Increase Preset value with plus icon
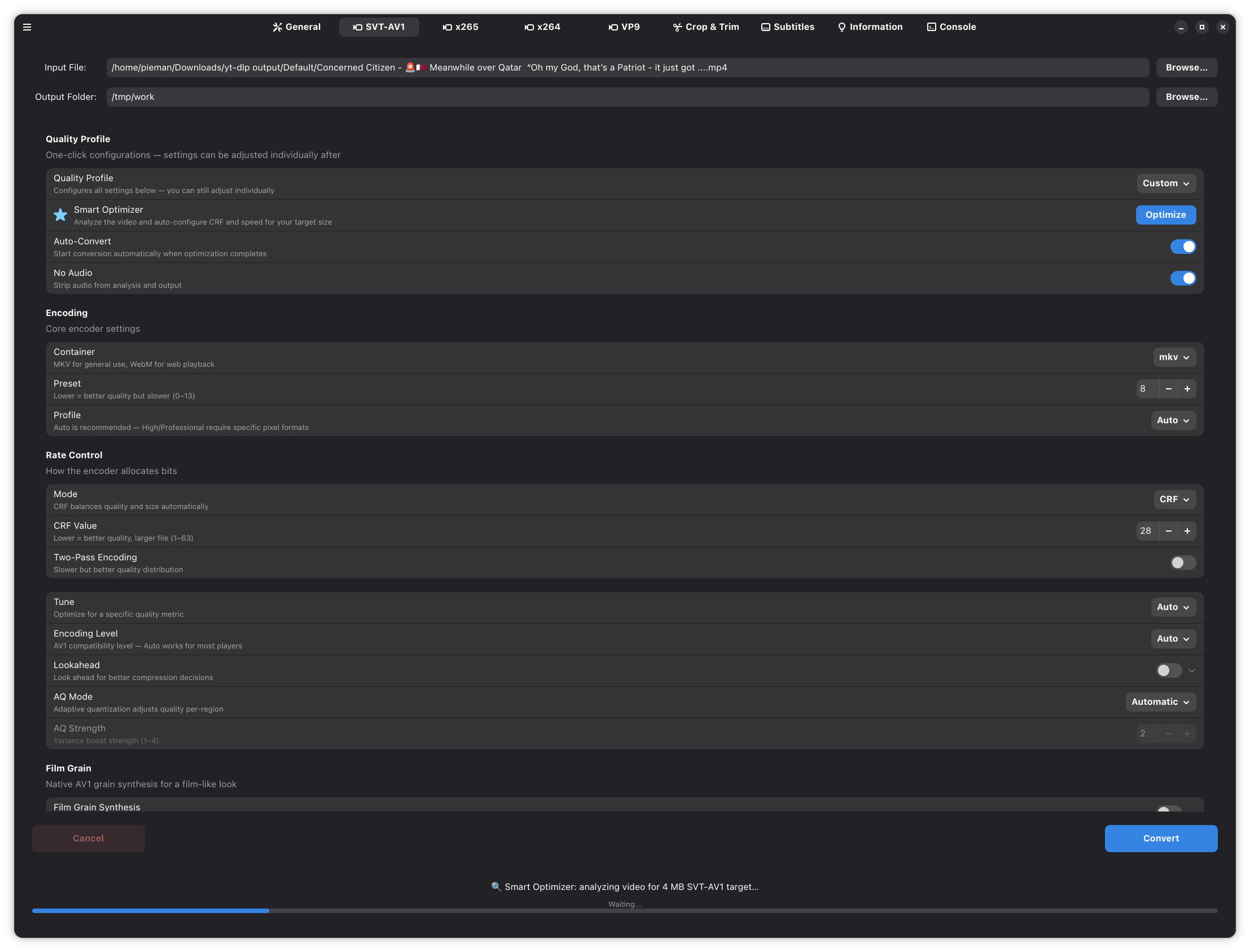The height and width of the screenshot is (952, 1250). coord(1187,389)
